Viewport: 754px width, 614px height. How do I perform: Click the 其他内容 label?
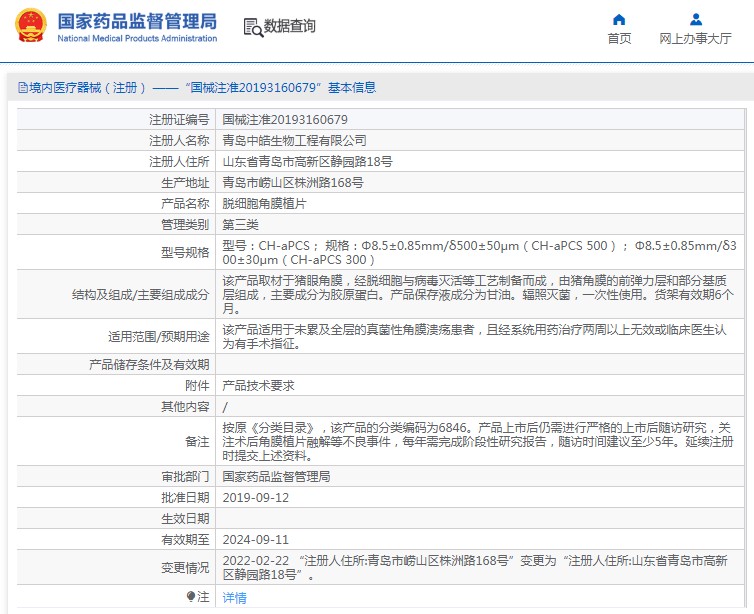click(185, 407)
